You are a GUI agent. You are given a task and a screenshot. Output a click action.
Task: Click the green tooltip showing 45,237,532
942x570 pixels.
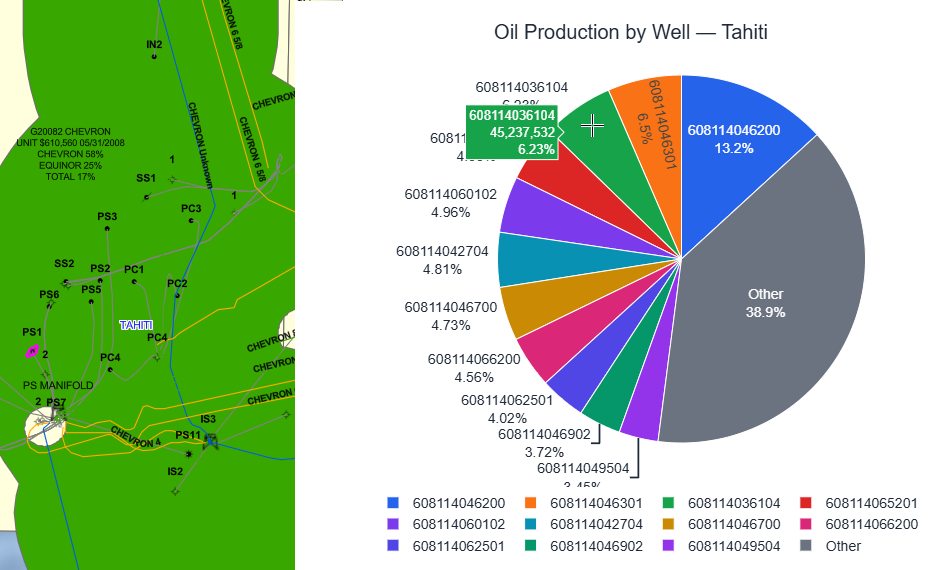click(512, 132)
